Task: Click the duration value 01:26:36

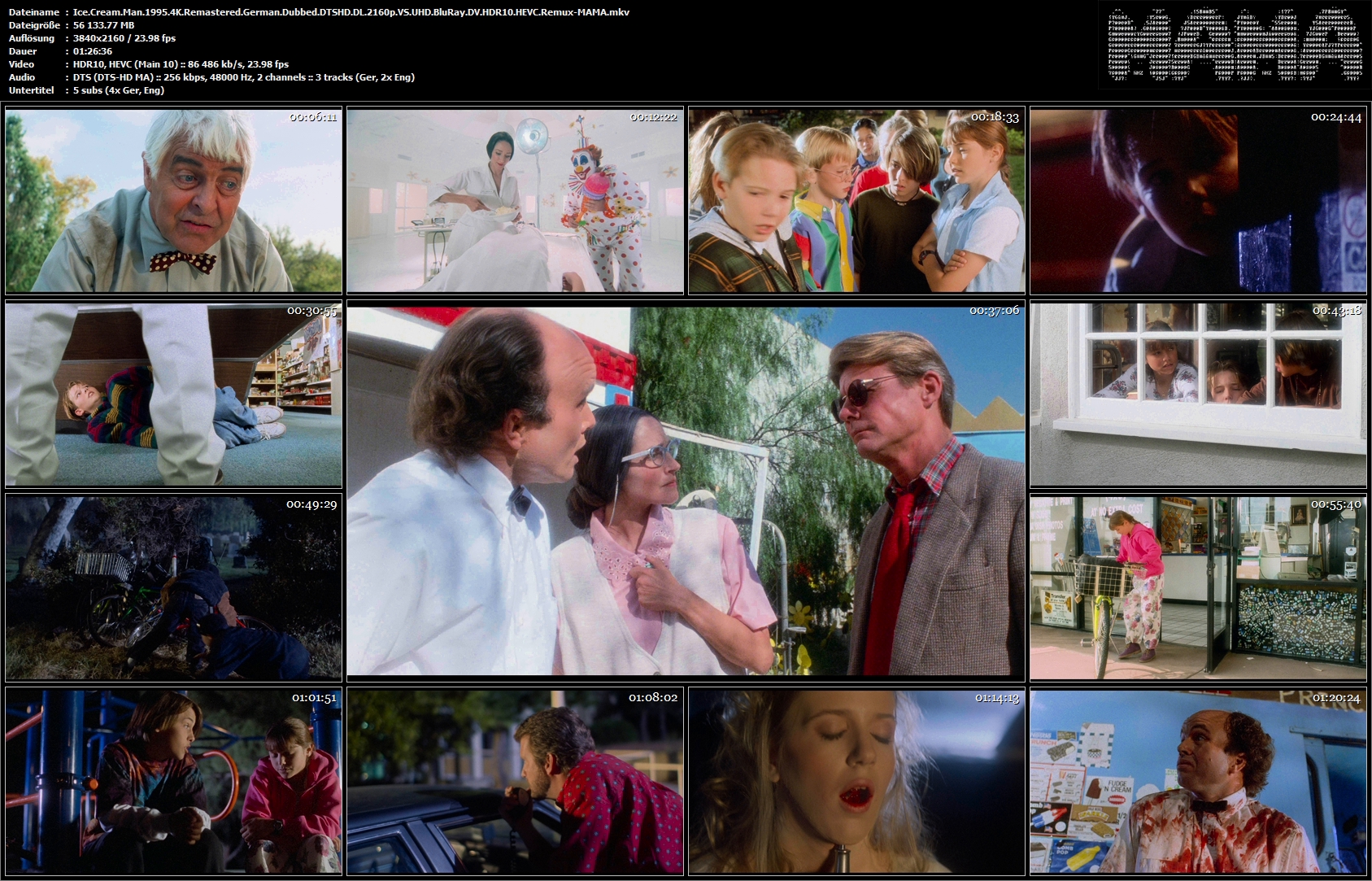Action: click(x=91, y=51)
